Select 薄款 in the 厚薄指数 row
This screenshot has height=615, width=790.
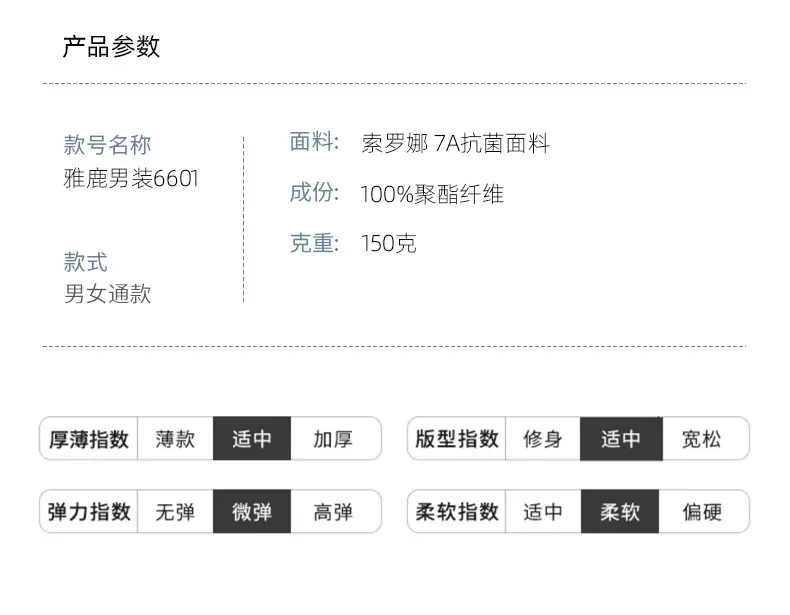tap(175, 439)
